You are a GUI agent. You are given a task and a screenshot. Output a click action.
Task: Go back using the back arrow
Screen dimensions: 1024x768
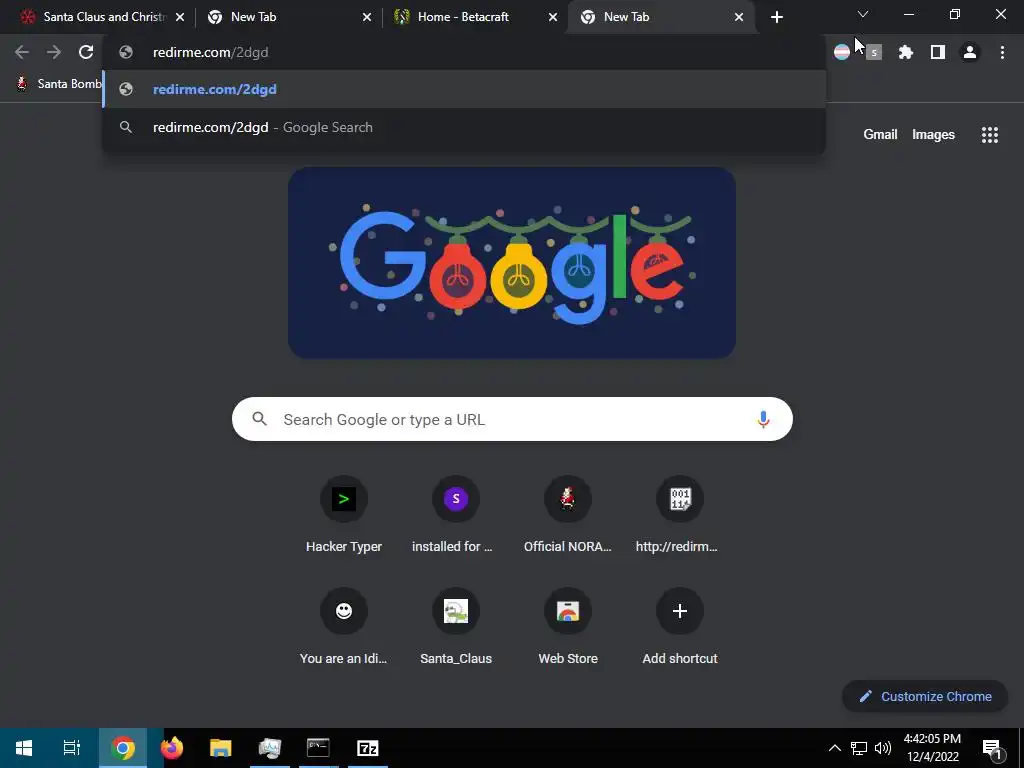22,52
